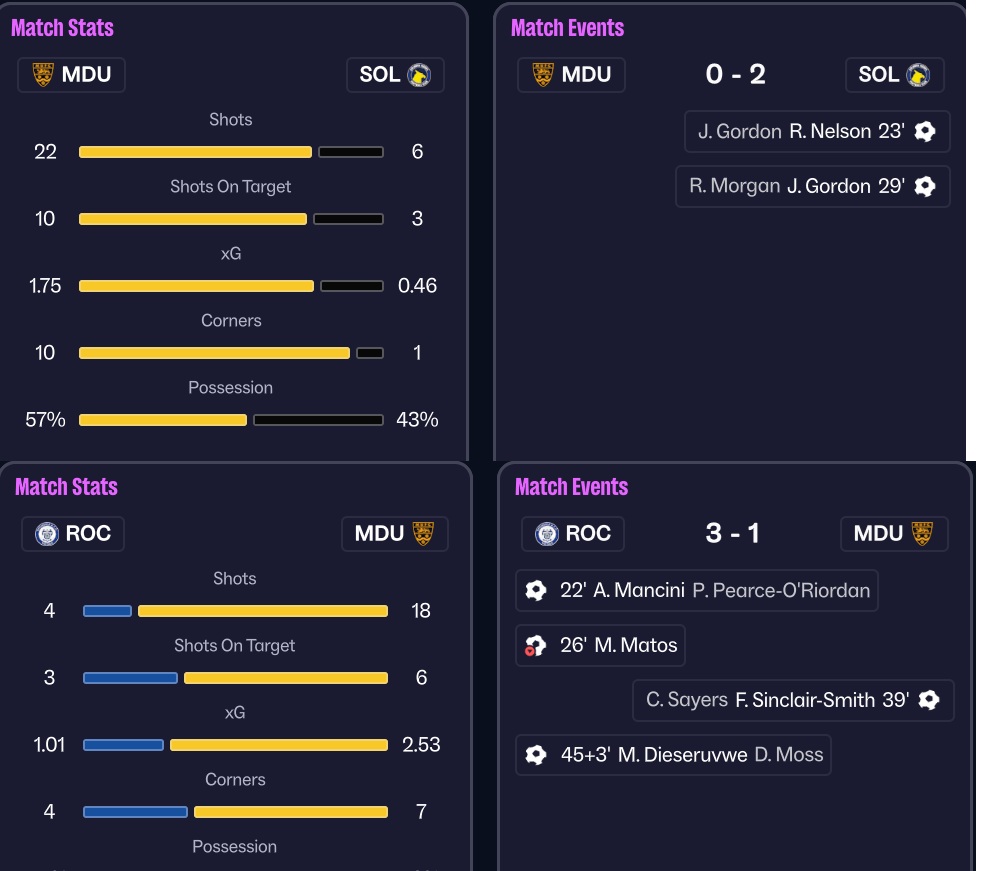This screenshot has height=871, width=981.
Task: Click the ROC club crest beside the 3 - 1 score
Action: pos(547,534)
